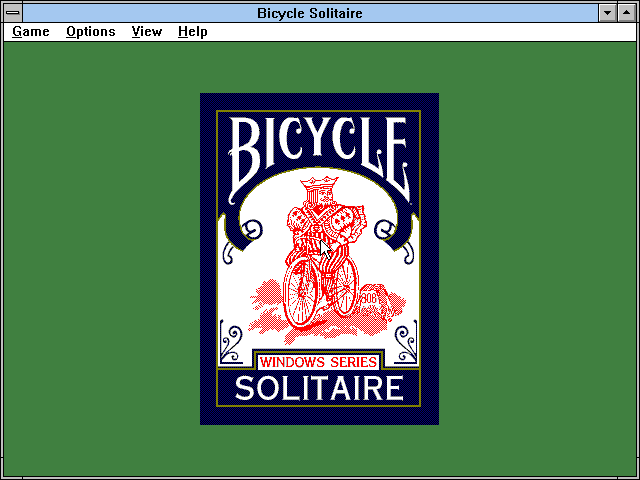
Task: Open the Help menu
Action: pos(193,31)
